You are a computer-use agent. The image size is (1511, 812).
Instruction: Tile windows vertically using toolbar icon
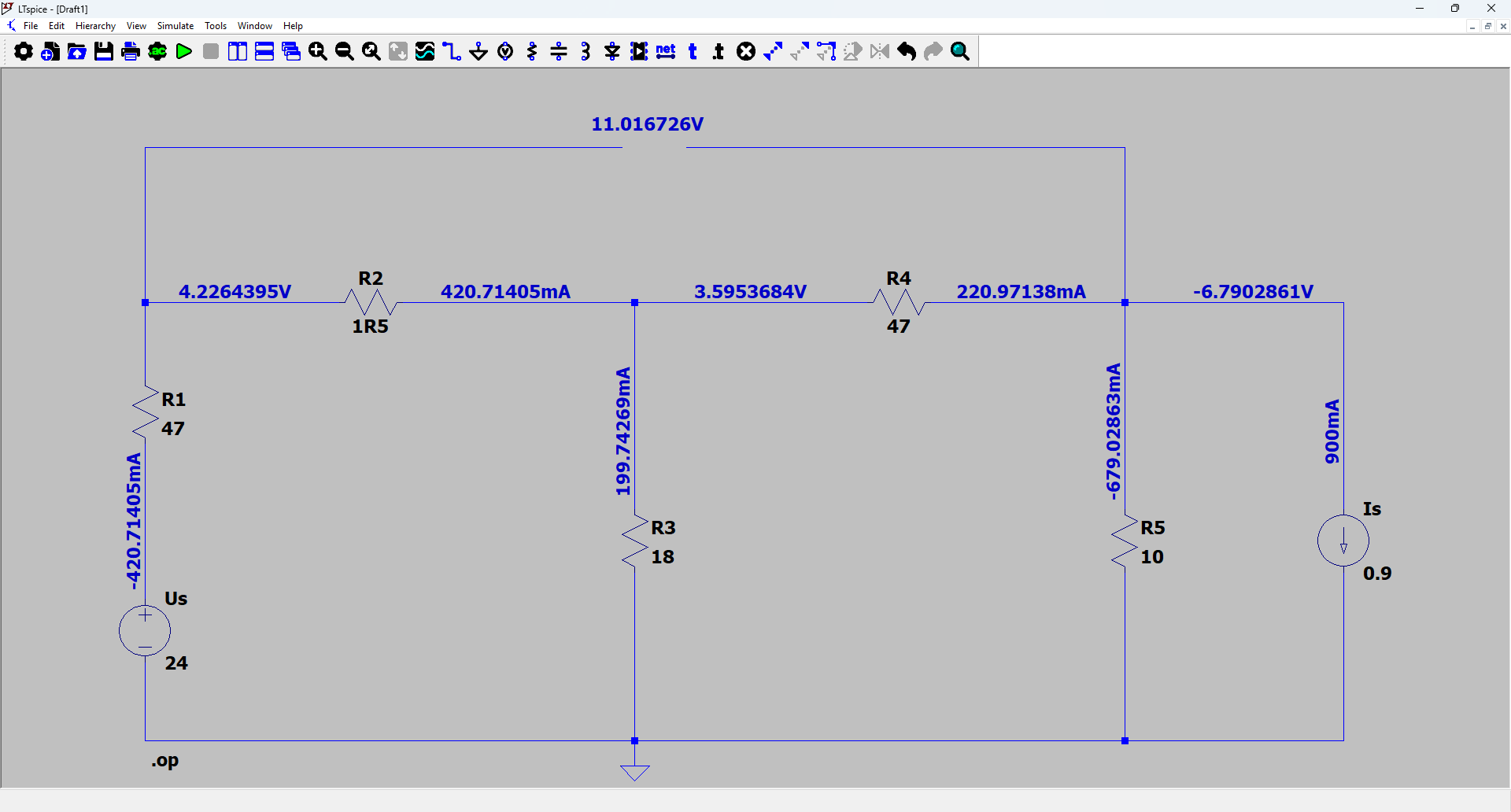tap(238, 52)
